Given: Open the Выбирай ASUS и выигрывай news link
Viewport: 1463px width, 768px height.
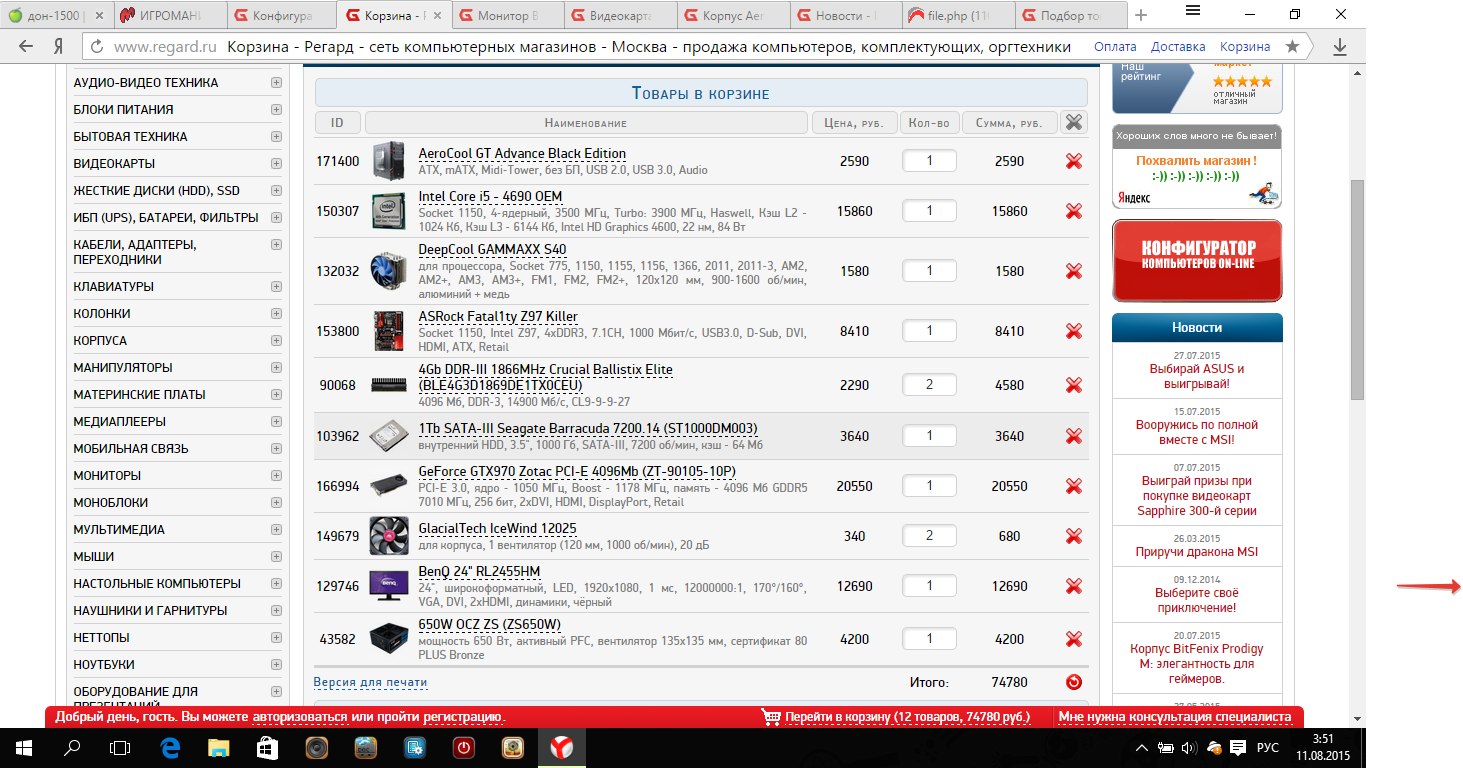Looking at the screenshot, I should (1197, 376).
